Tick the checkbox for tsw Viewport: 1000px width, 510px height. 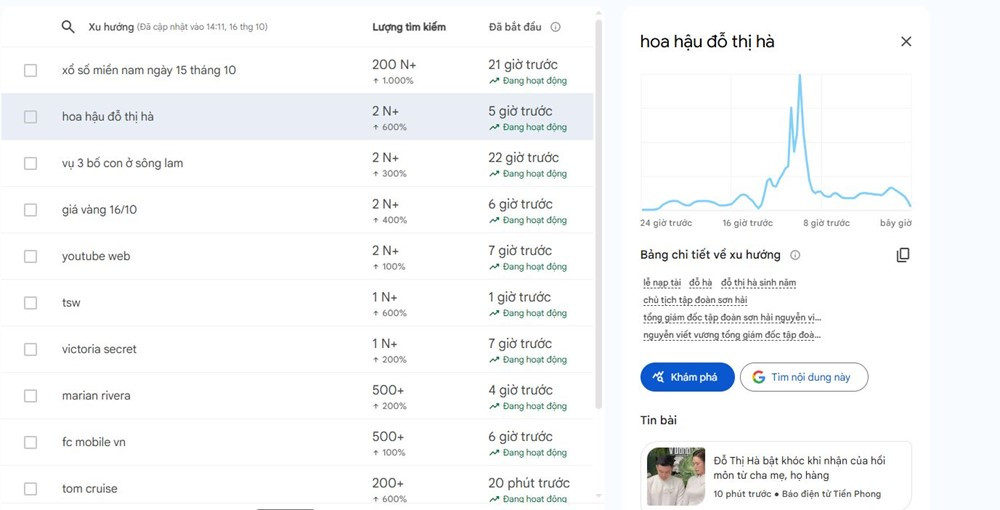[x=31, y=303]
